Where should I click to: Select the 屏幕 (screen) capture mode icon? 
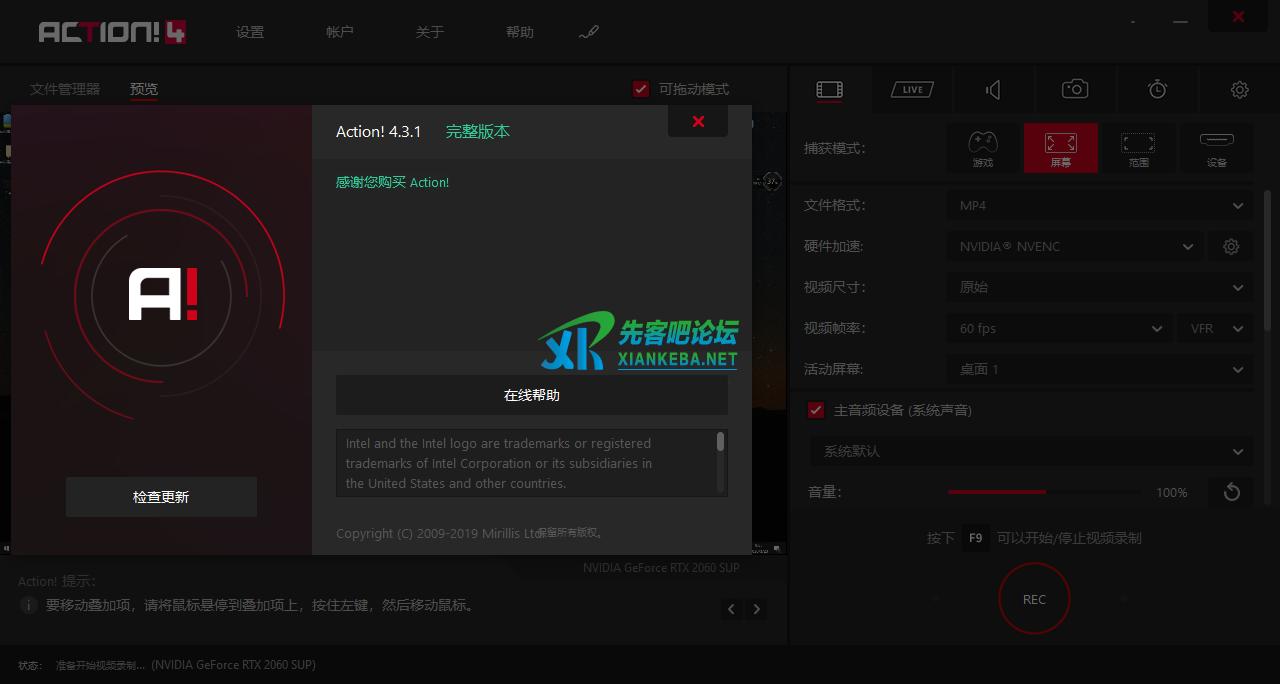[x=1060, y=147]
